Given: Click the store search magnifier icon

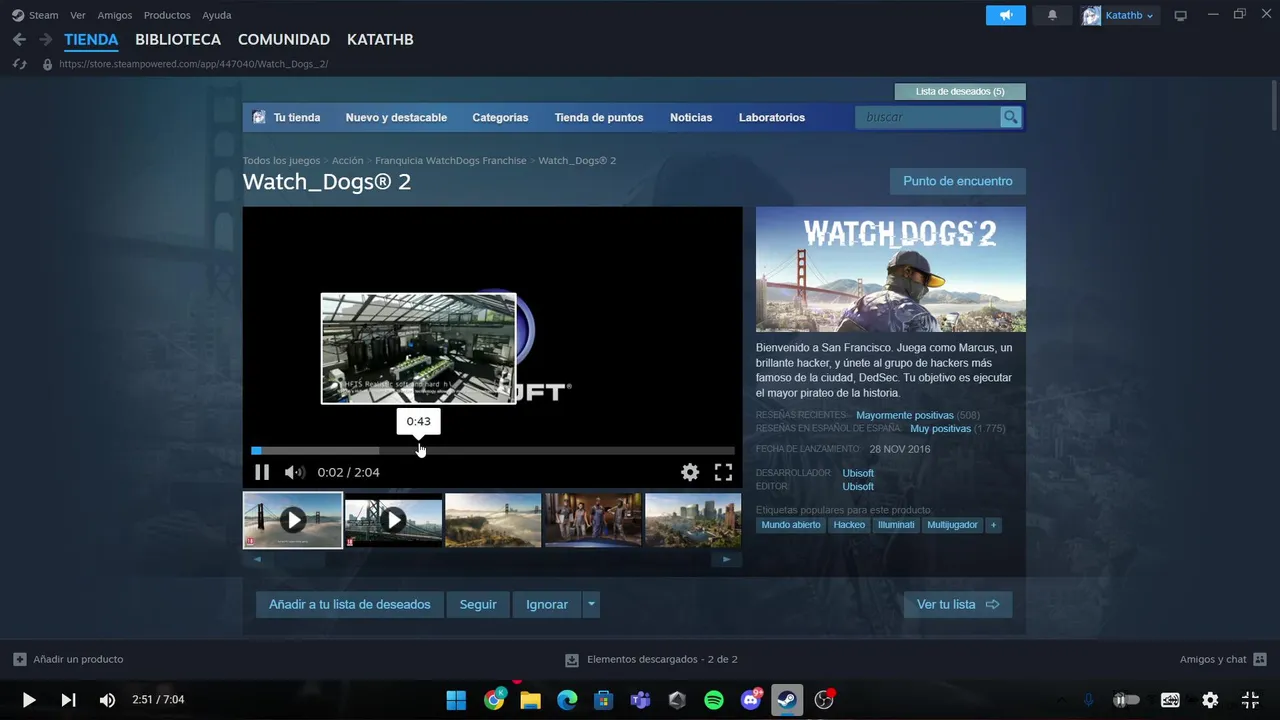Looking at the screenshot, I should tap(1011, 117).
